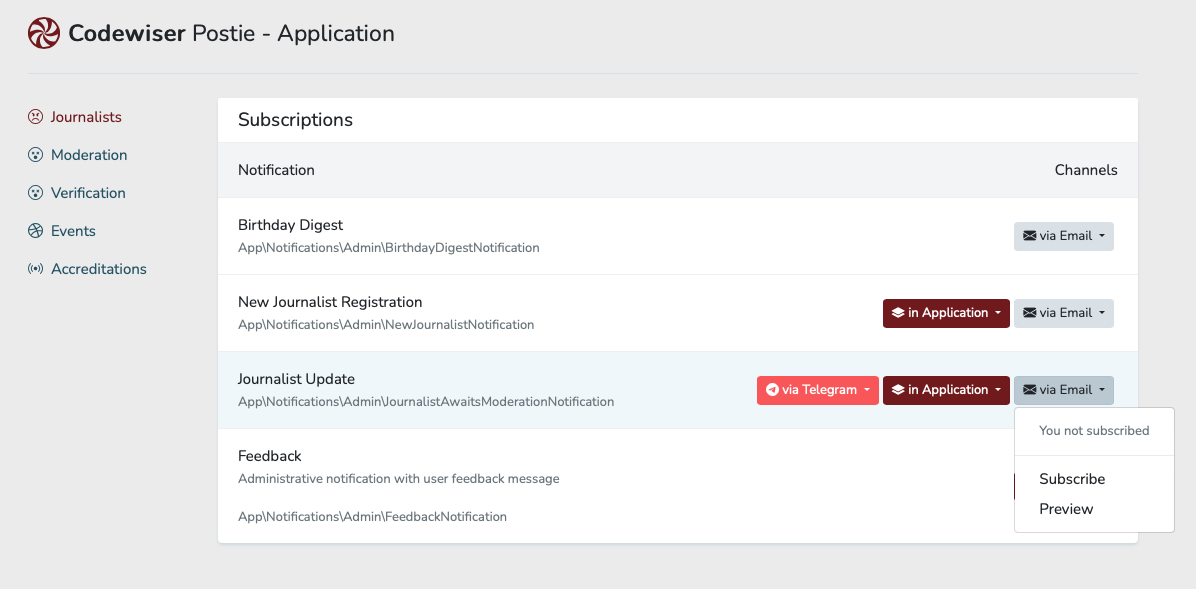
Task: Expand the in Application caret for Journalist Update
Action: pyautogui.click(x=997, y=391)
